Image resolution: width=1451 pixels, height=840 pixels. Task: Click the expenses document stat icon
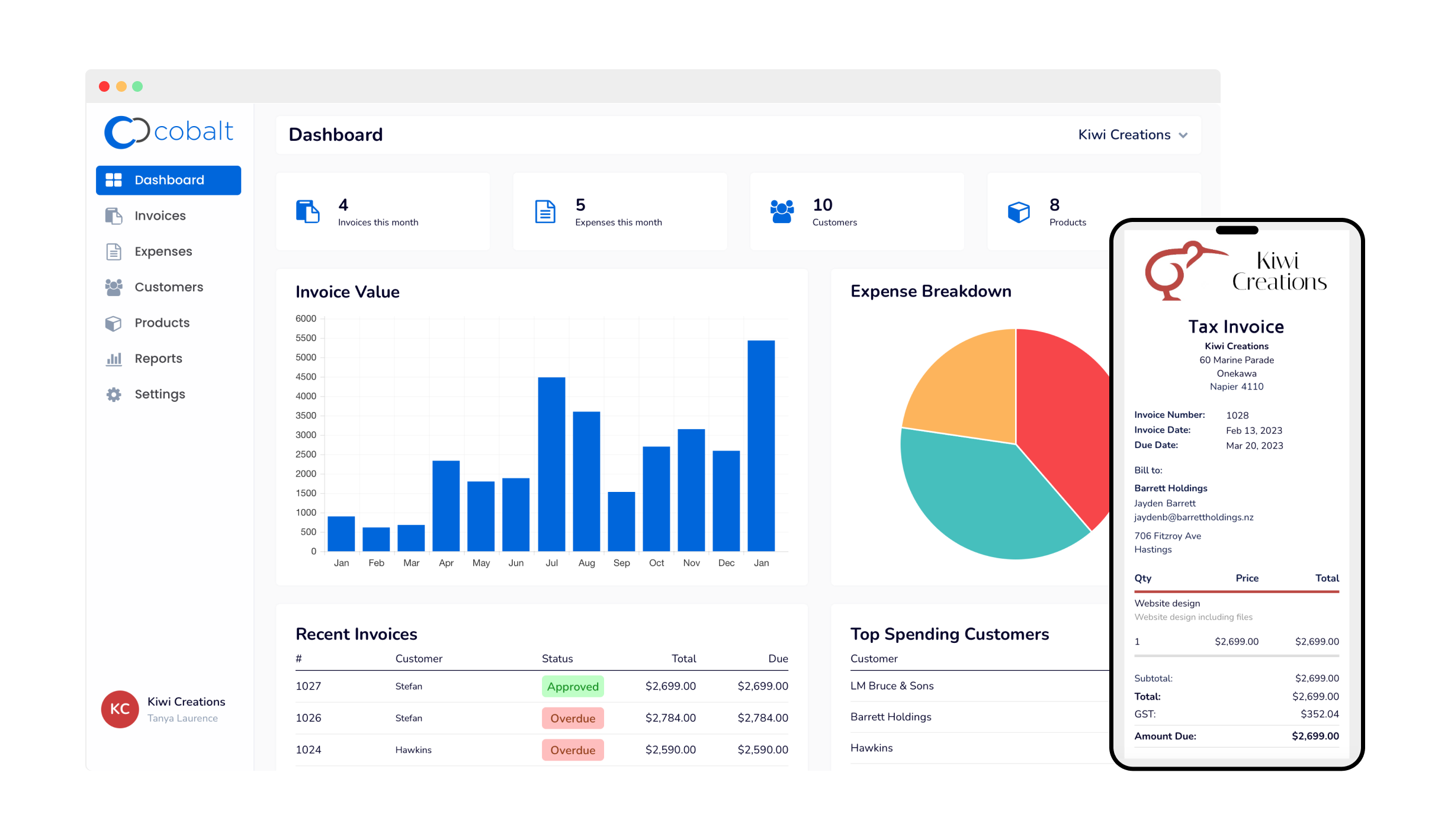[x=544, y=211]
